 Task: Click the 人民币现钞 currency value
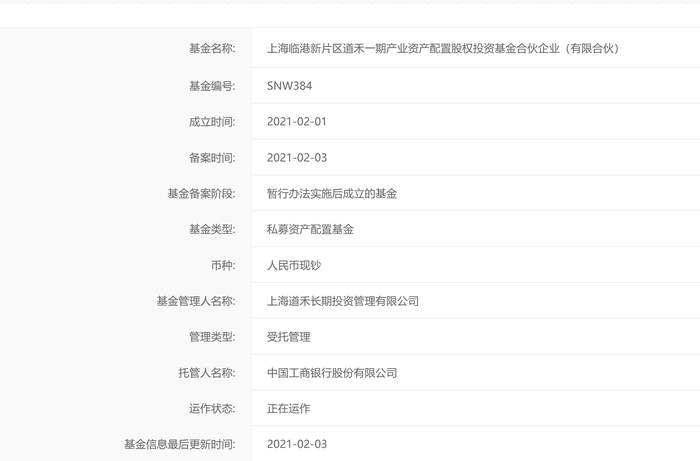pos(294,266)
